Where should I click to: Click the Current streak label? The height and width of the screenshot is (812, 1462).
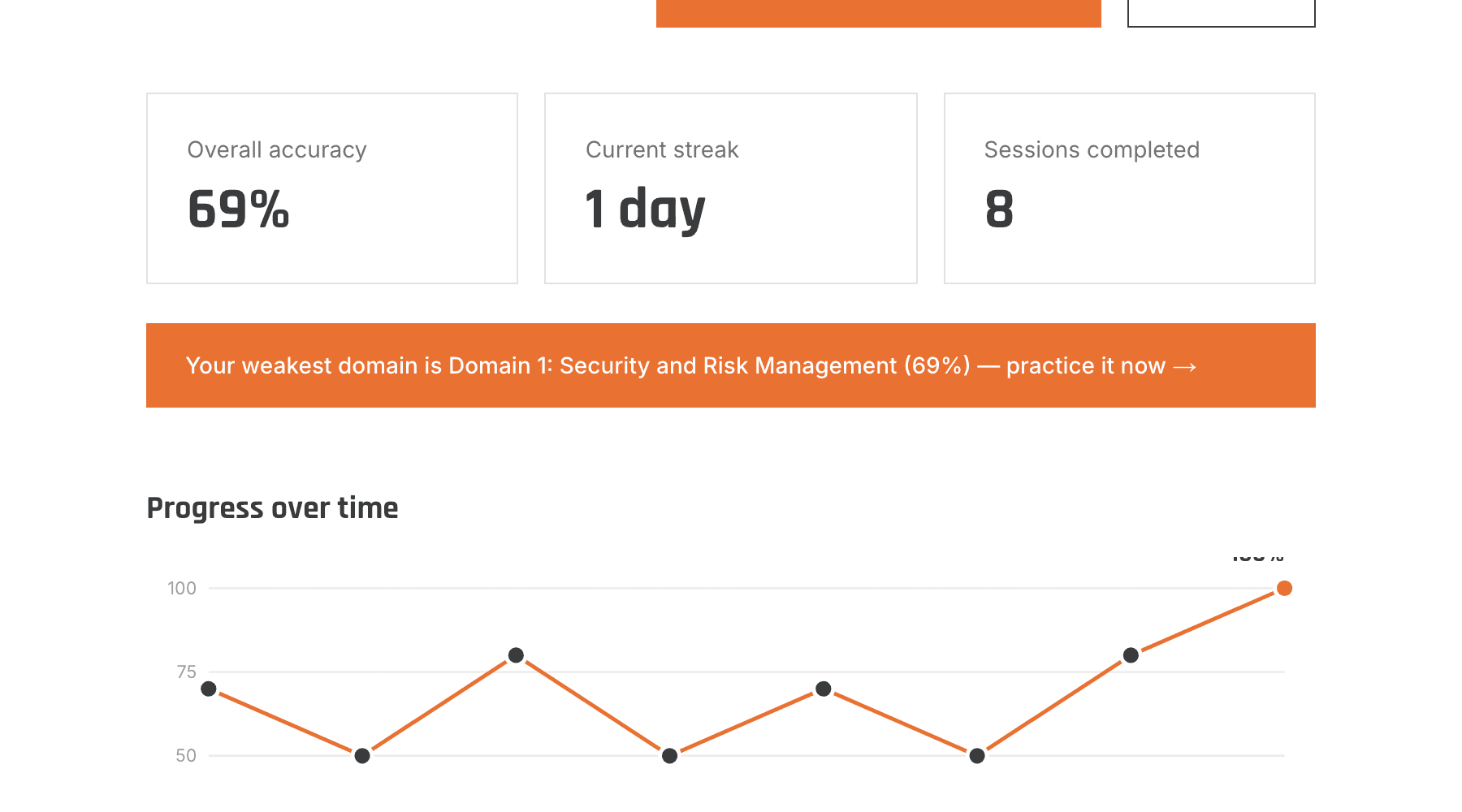click(662, 150)
